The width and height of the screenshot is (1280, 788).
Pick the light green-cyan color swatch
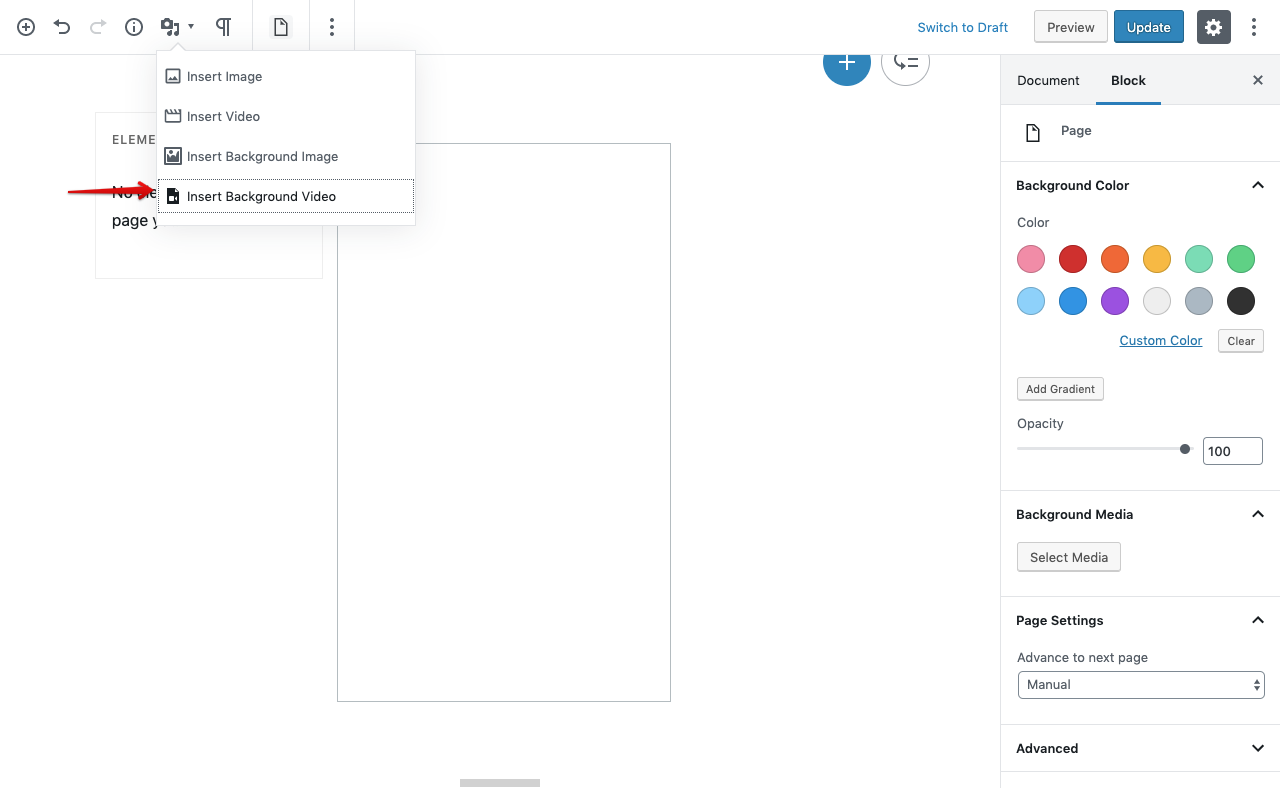1199,259
